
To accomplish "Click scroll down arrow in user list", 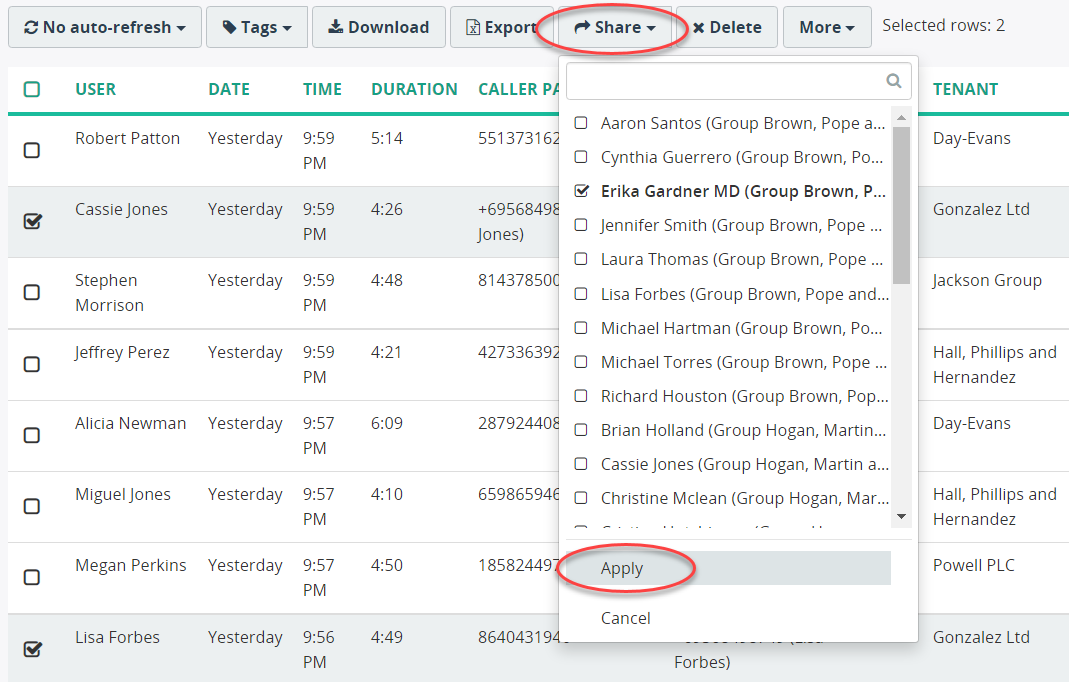I will tap(901, 516).
